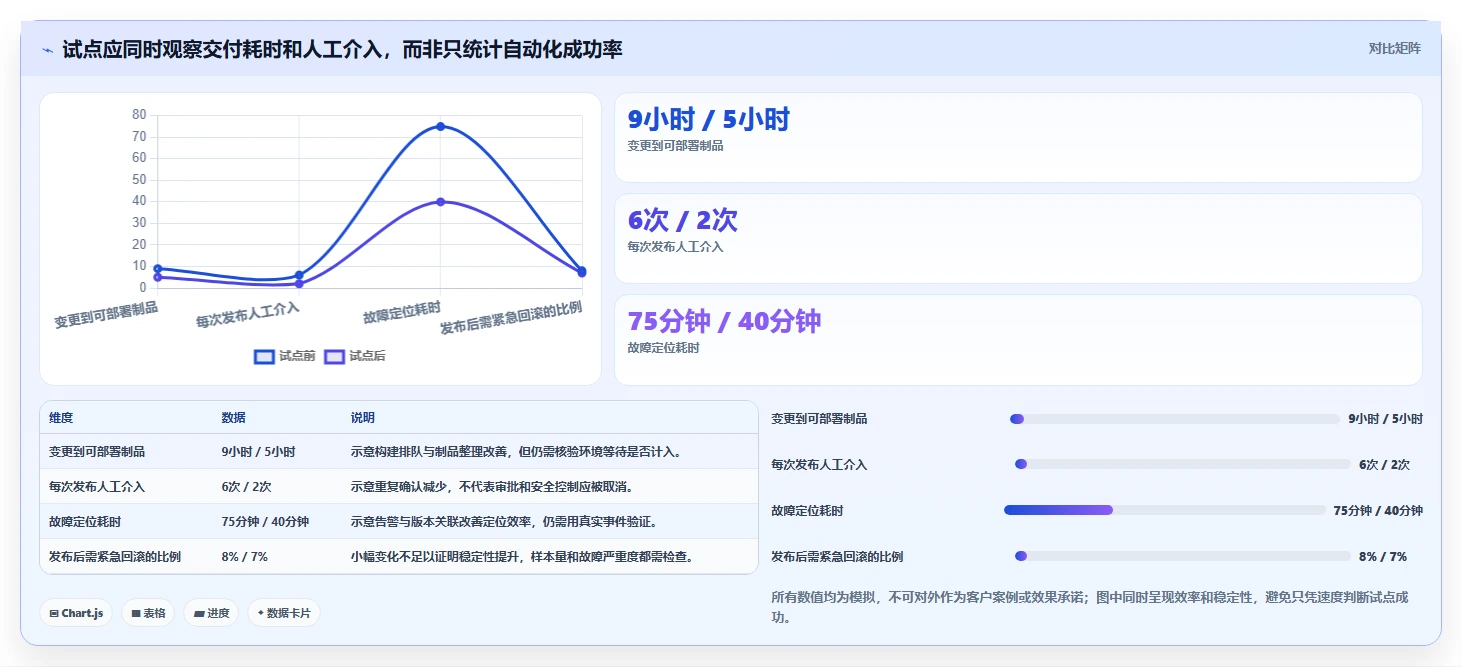1462x667 pixels.
Task: Click the 维度 column header
Action: tap(61, 418)
